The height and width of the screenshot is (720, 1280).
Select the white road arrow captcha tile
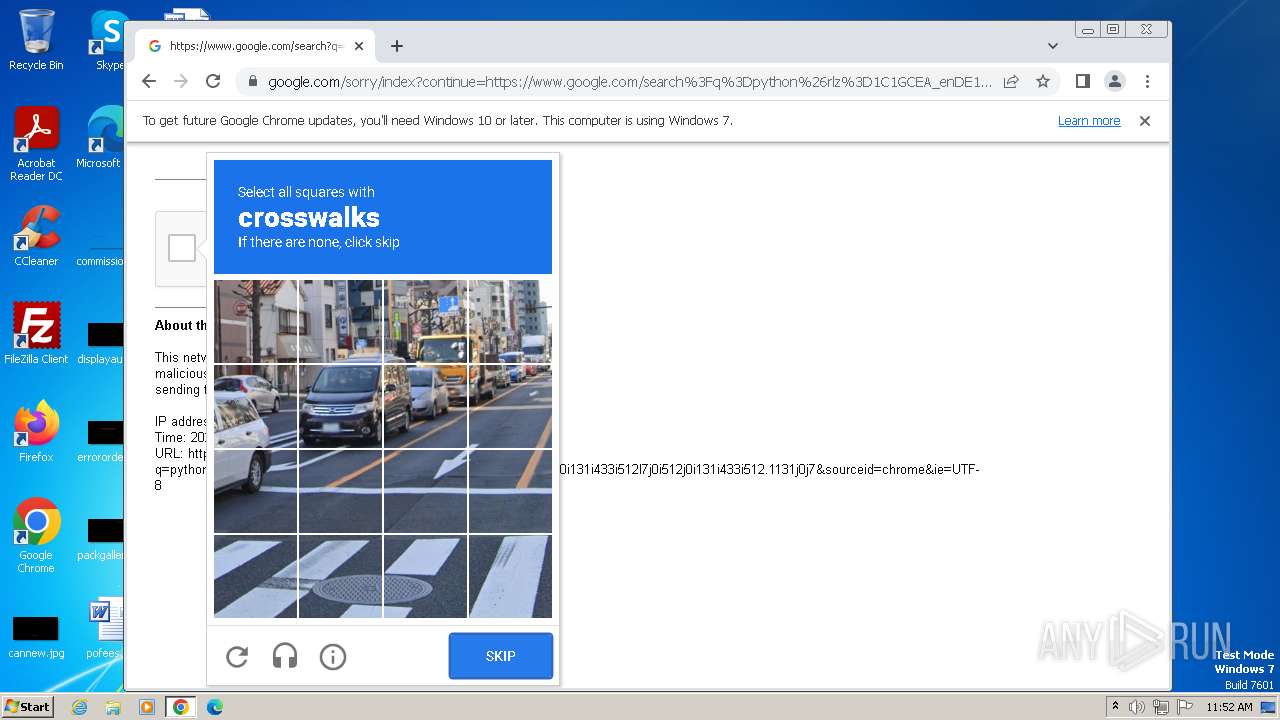425,491
